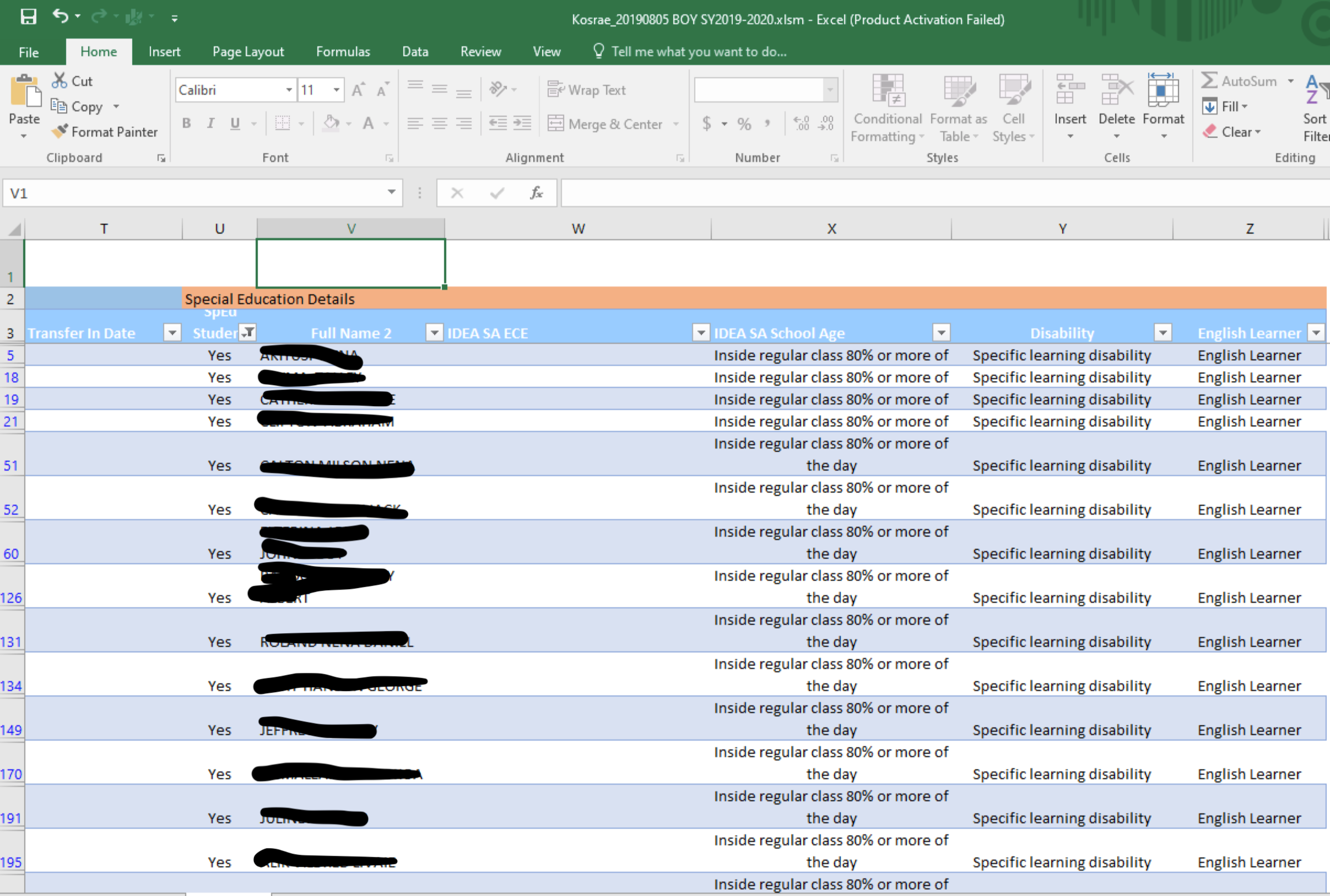Click the Insert Function fx icon
This screenshot has width=1330, height=896.
click(x=536, y=193)
